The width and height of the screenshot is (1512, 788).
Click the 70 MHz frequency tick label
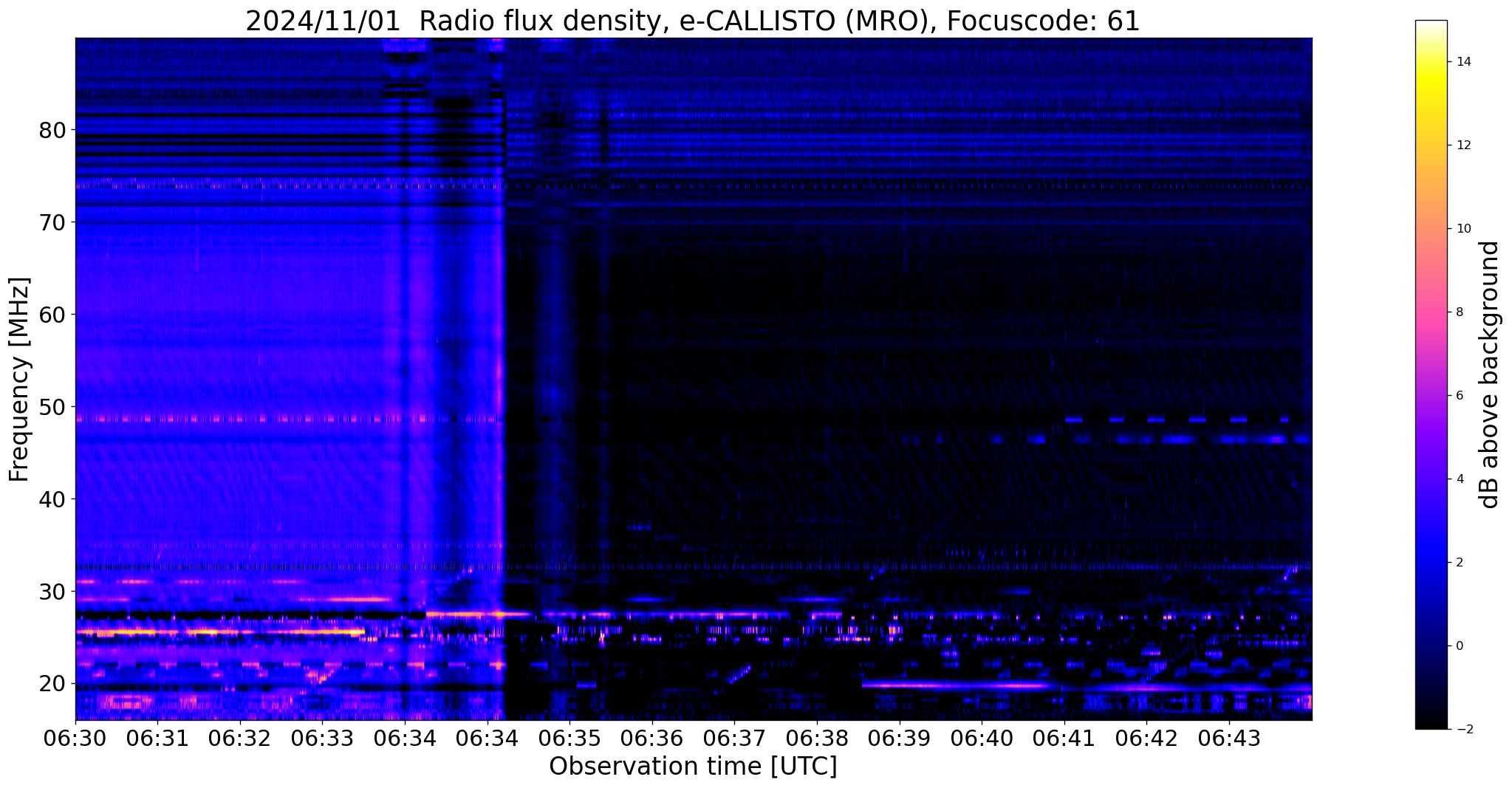[x=52, y=222]
